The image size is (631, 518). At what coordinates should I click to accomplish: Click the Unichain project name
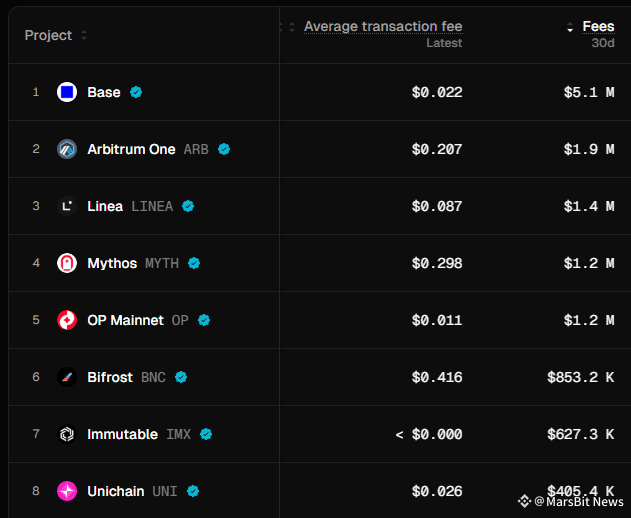pos(116,491)
